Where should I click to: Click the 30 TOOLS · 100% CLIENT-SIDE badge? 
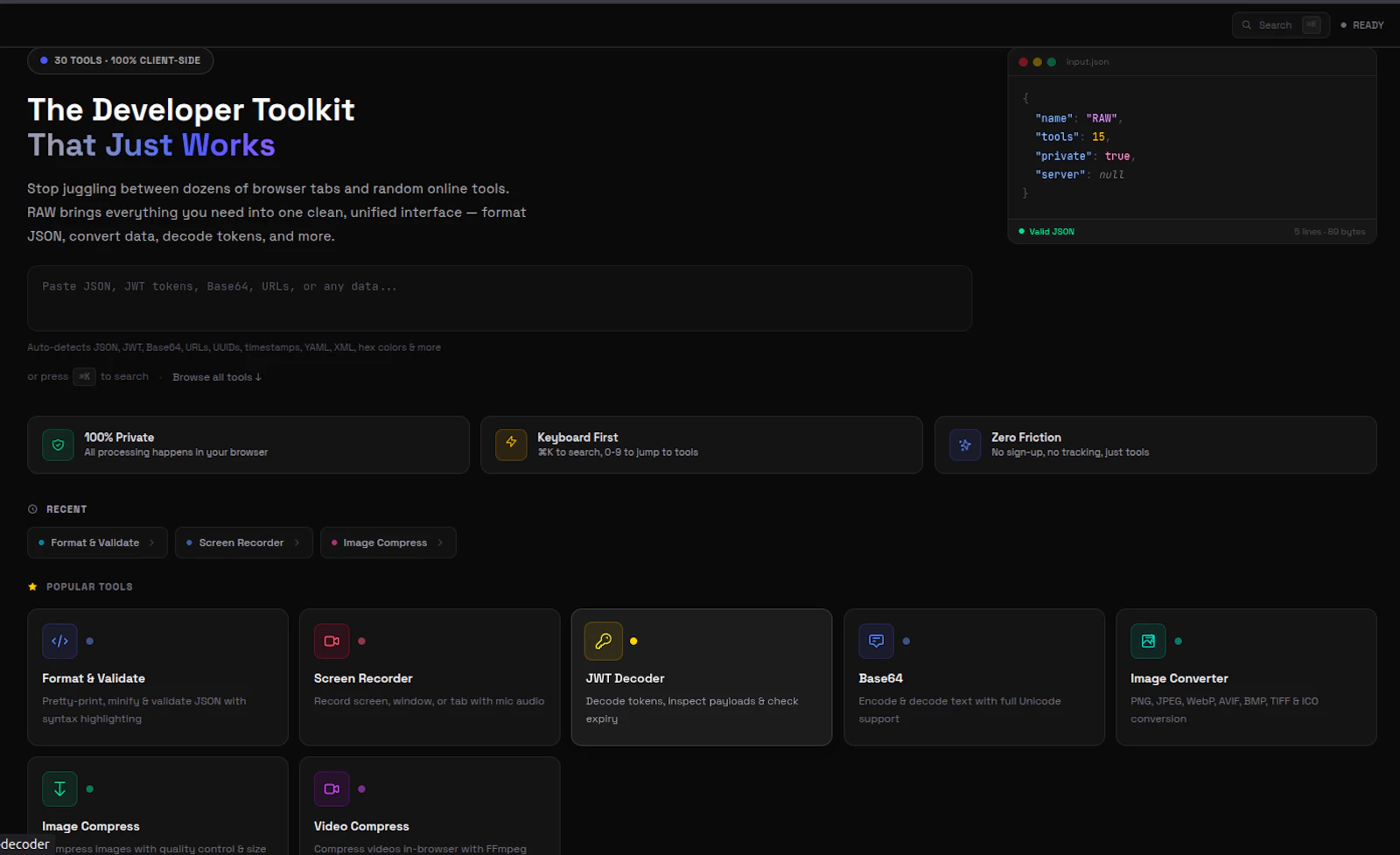[121, 60]
